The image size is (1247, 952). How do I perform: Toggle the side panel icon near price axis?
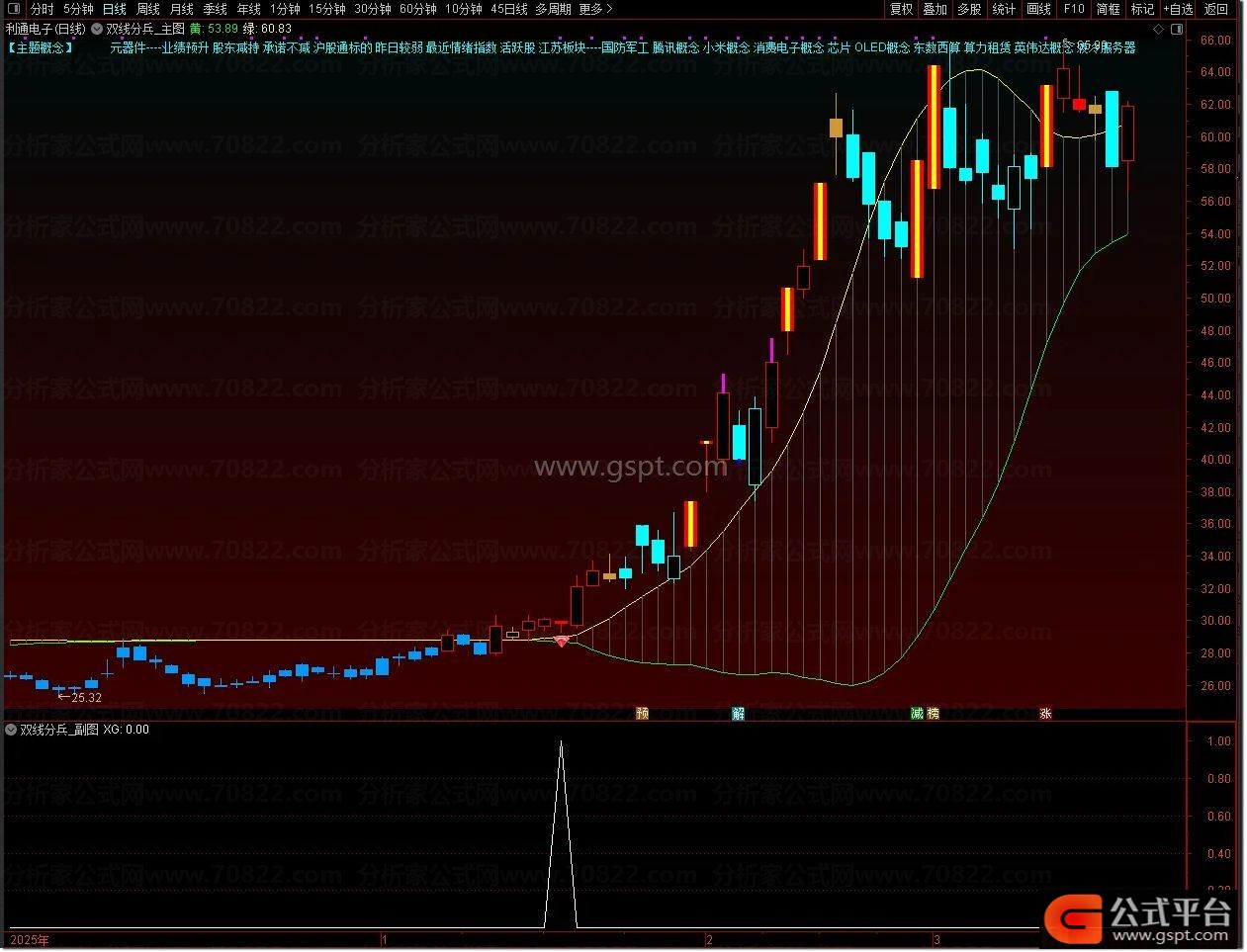tap(1174, 29)
